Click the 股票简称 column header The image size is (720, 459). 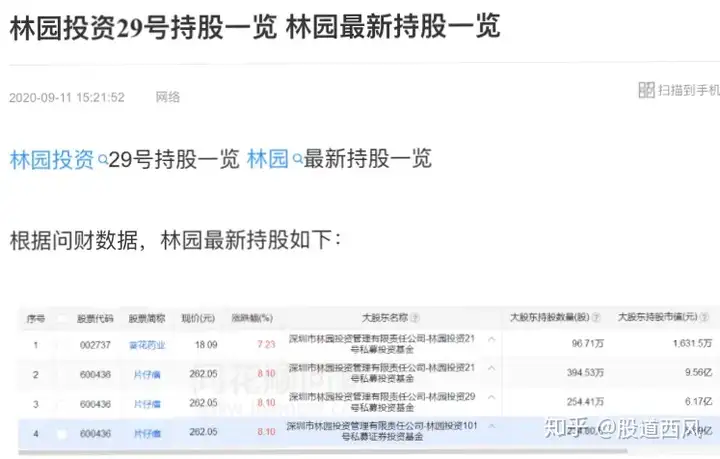click(x=147, y=319)
